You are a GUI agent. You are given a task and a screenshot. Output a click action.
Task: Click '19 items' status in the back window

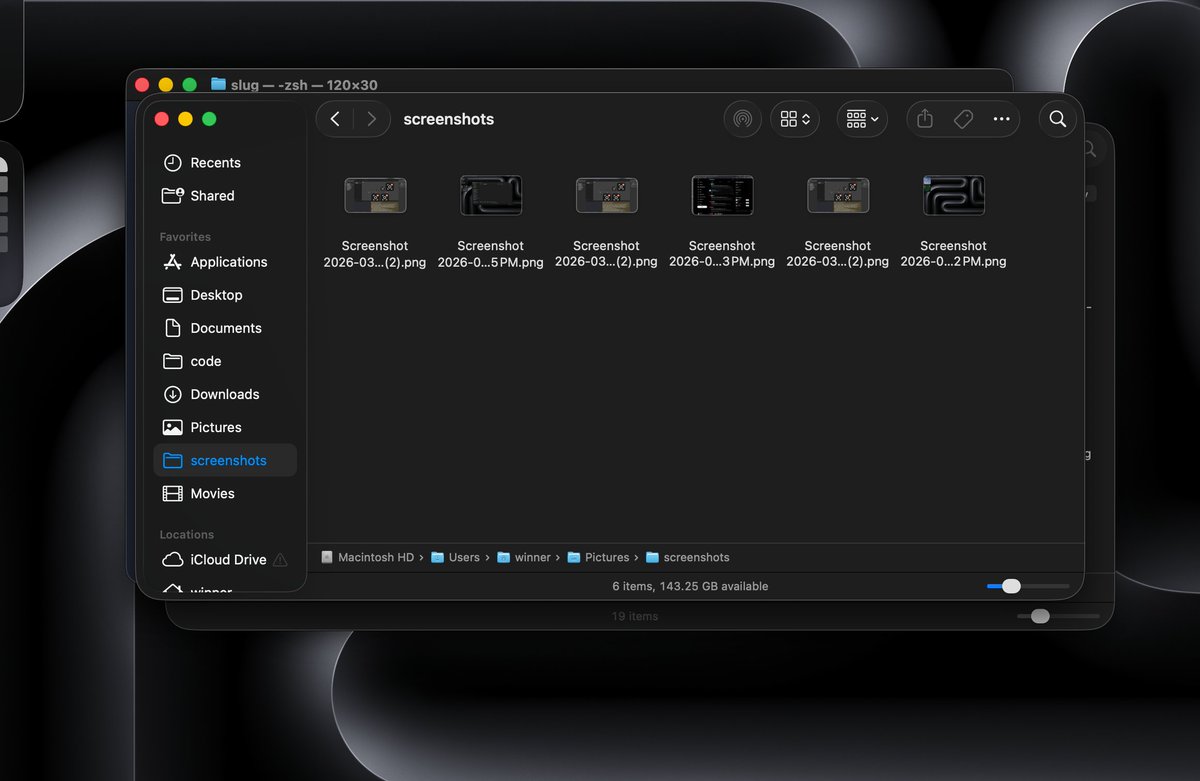click(635, 616)
